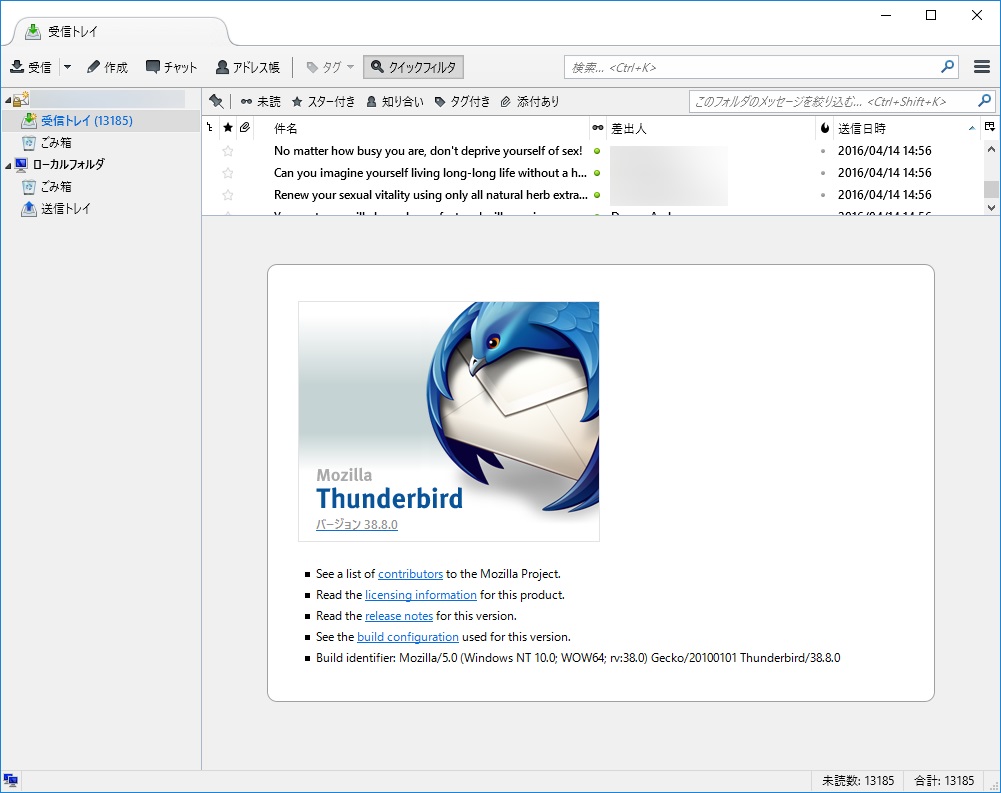The width and height of the screenshot is (1001, 793).
Task: Open the アドレス帳 (Address Book)
Action: pos(243,67)
